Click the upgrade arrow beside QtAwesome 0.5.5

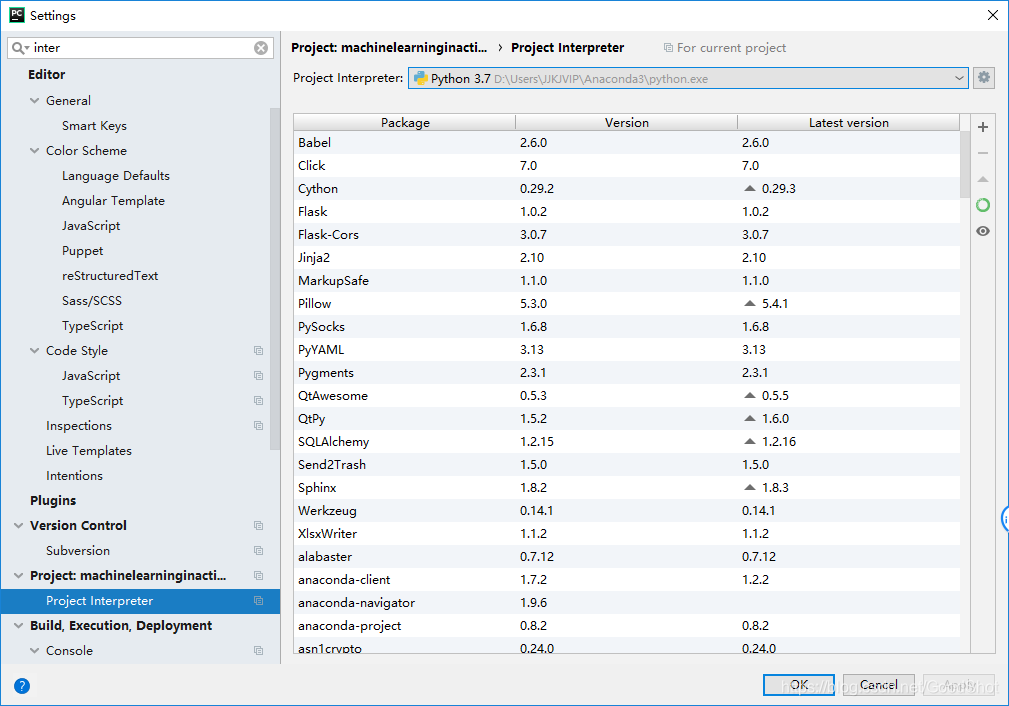pos(750,395)
